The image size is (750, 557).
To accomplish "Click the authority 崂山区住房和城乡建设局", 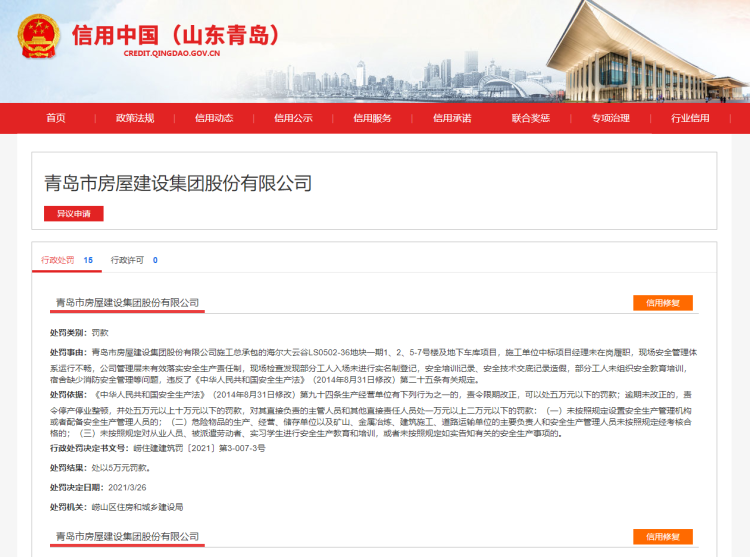I will [137, 507].
